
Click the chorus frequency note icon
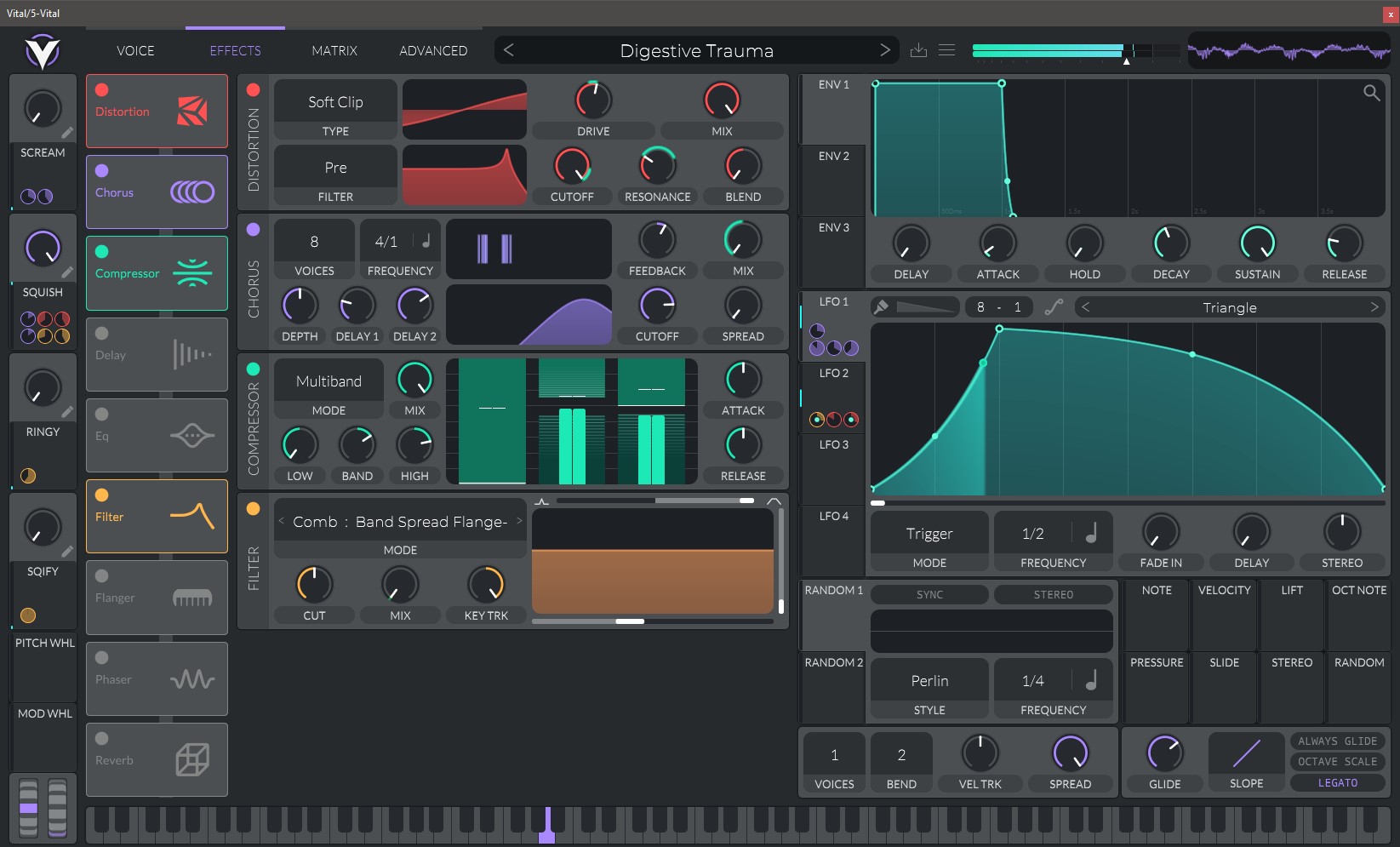[x=426, y=241]
